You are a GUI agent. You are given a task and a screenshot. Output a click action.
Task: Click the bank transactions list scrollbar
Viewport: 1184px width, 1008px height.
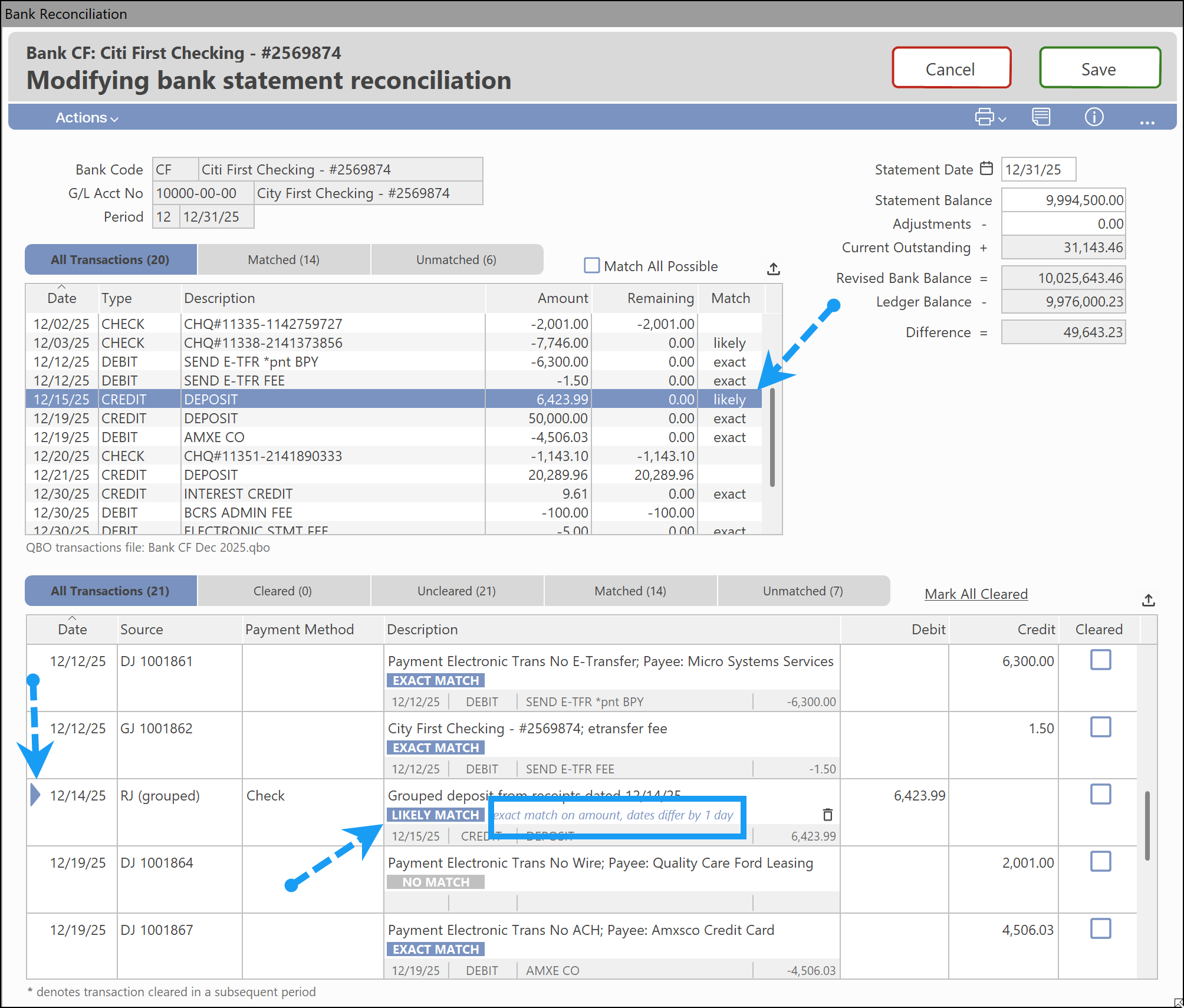tap(772, 436)
